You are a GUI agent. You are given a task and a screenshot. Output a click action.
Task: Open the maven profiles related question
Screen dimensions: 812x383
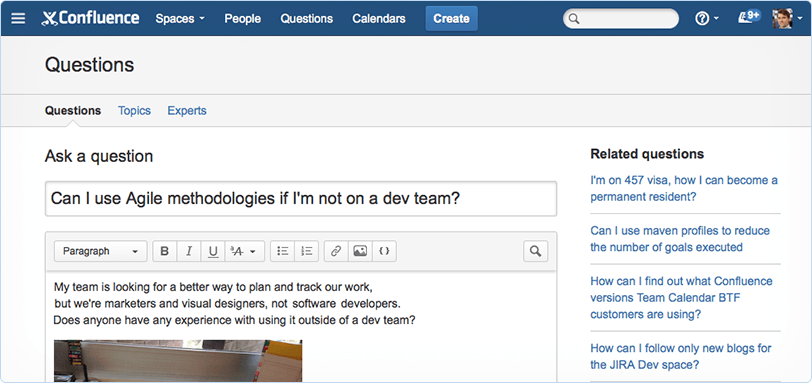pos(680,239)
